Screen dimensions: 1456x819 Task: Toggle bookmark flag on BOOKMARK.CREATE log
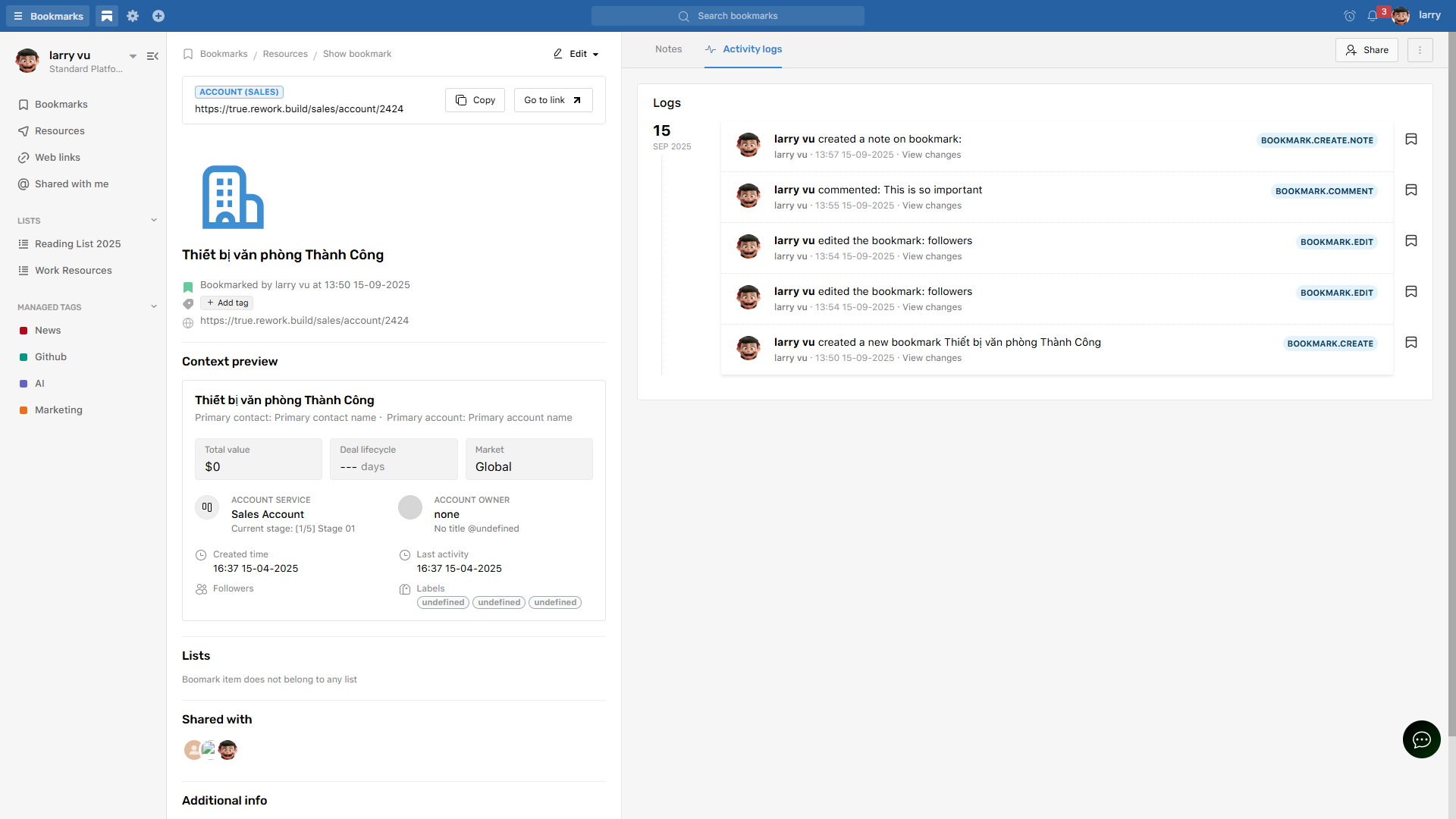point(1411,343)
